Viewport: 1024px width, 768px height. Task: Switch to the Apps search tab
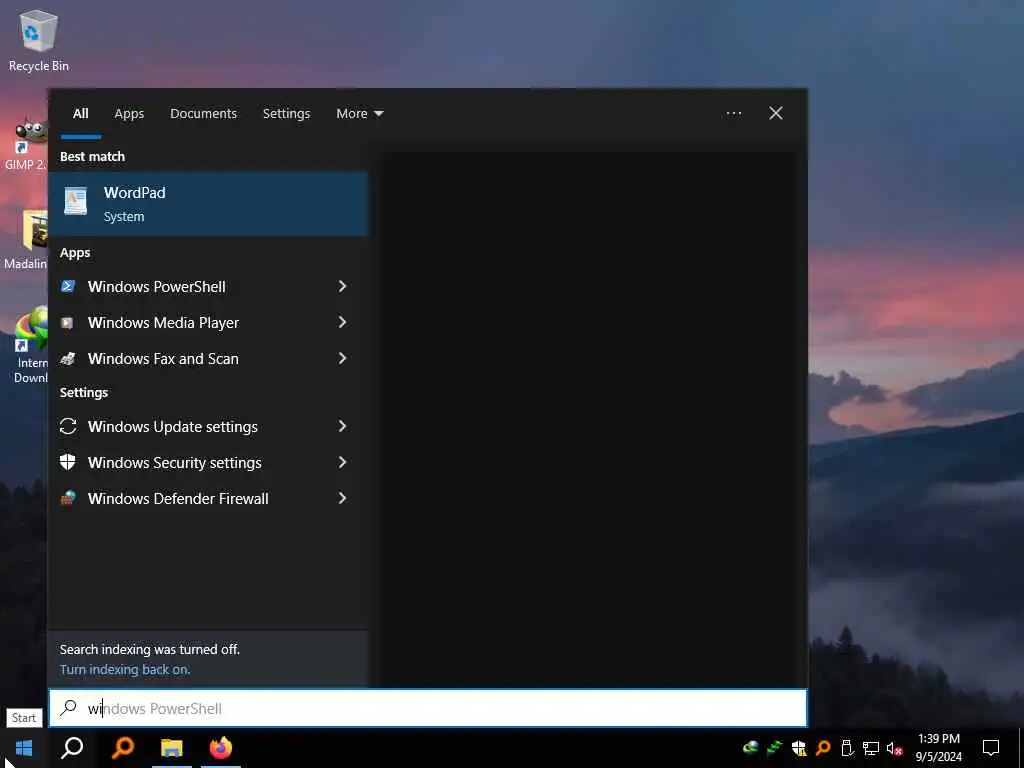pyautogui.click(x=129, y=113)
